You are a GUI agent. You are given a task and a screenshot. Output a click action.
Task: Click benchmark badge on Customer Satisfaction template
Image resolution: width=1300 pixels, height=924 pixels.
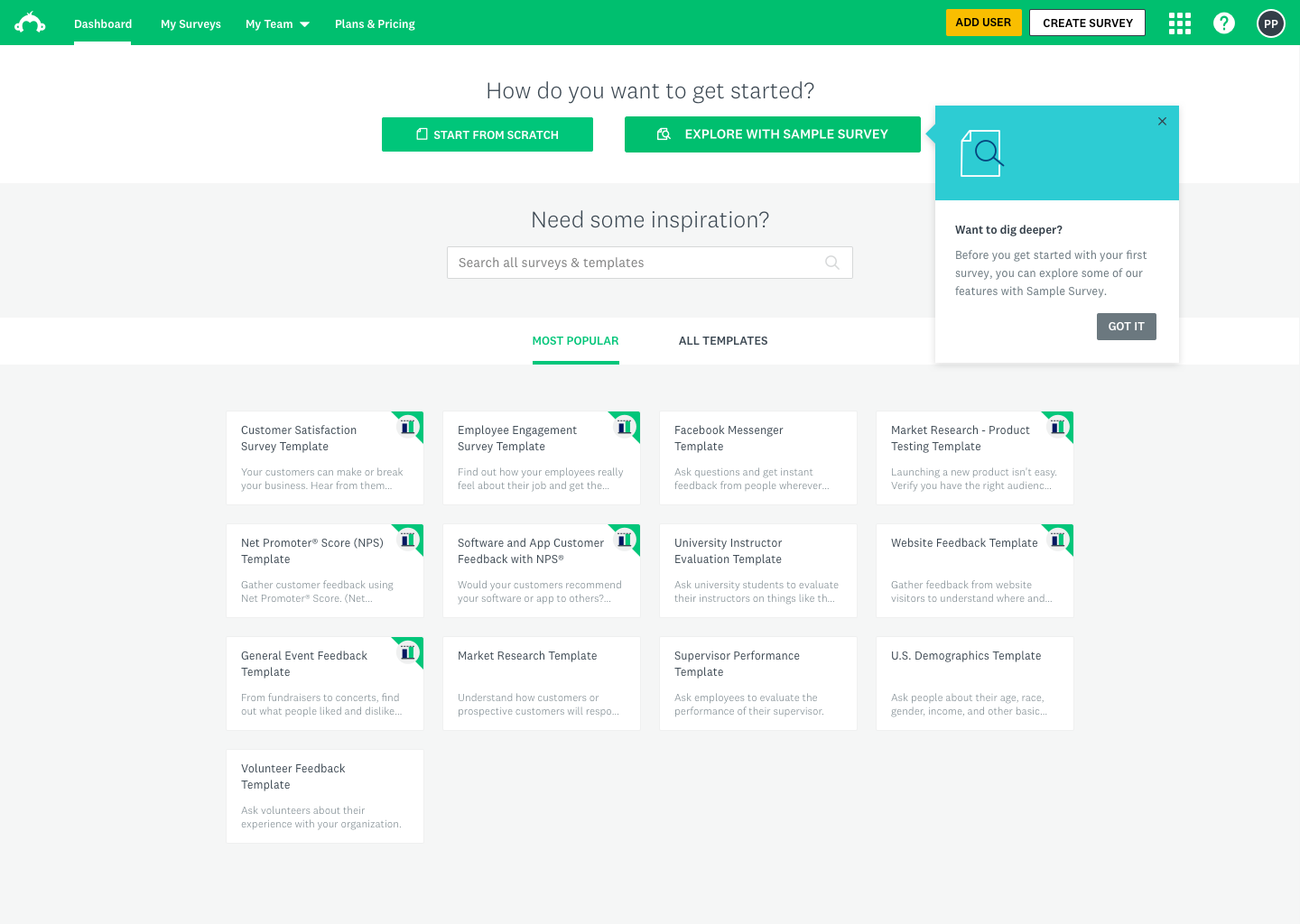(x=409, y=426)
